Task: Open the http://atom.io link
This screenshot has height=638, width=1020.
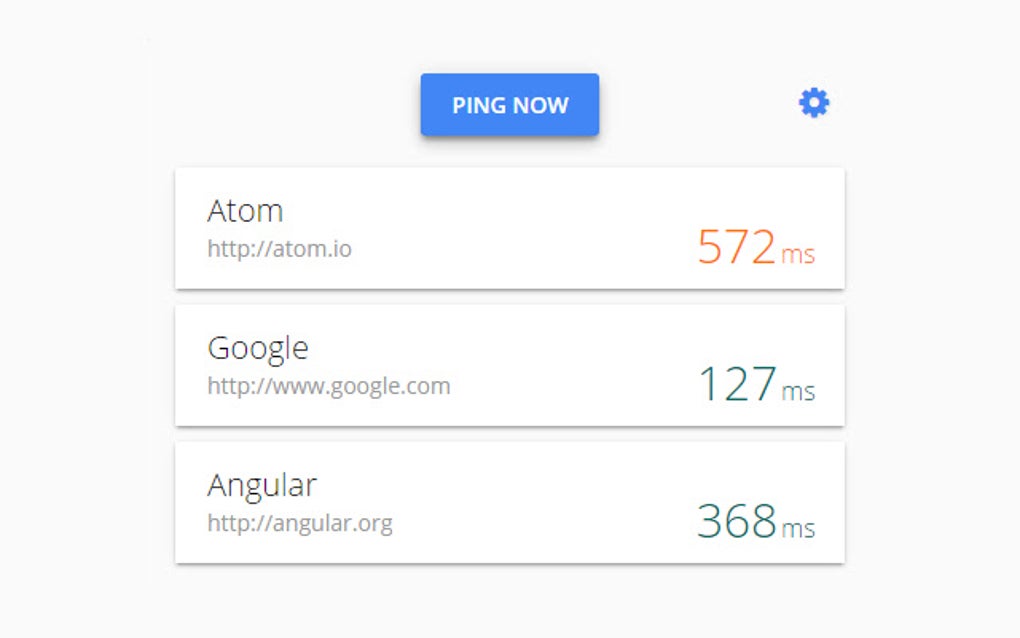Action: point(280,249)
